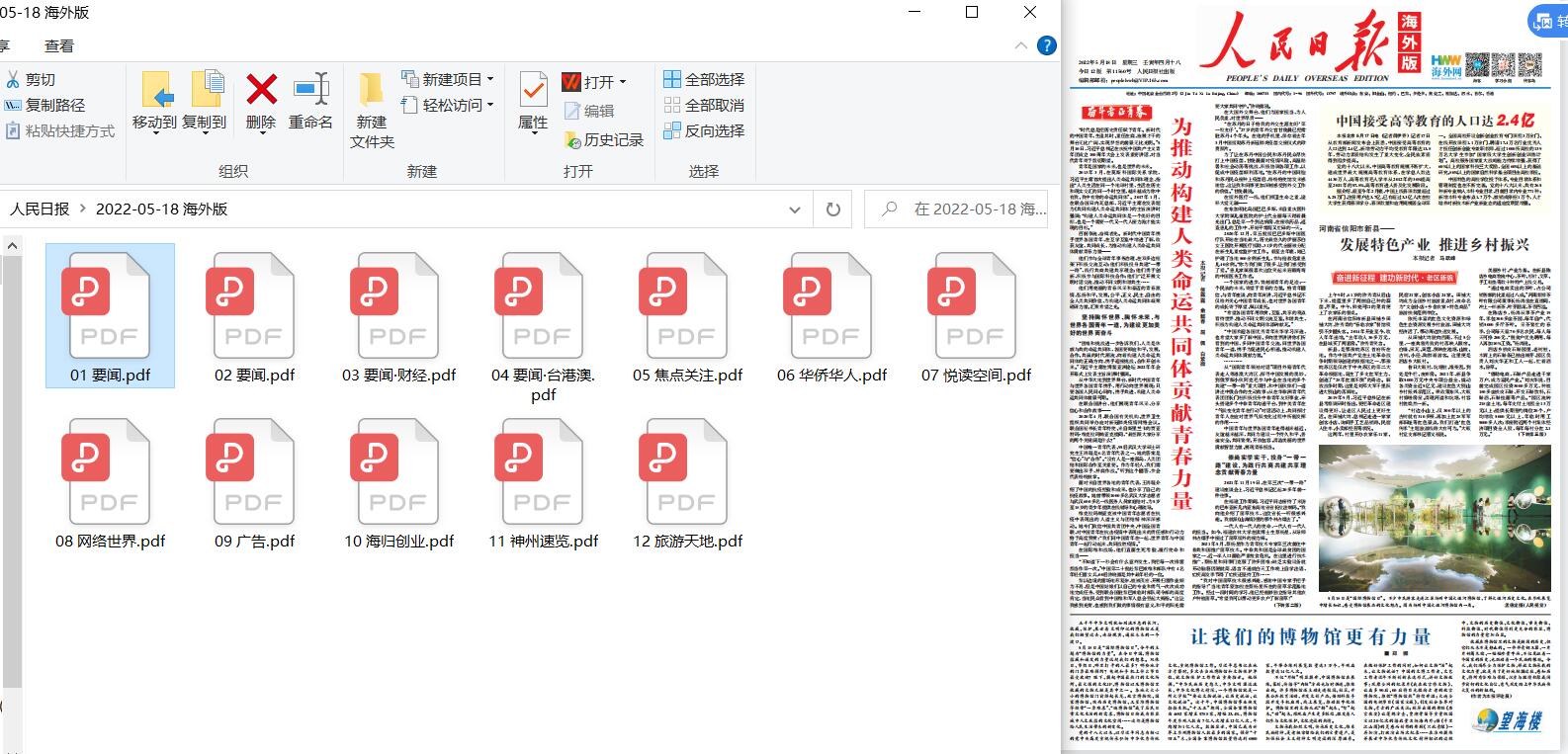Expand the 新建项目 dropdown arrow
1568x754 pixels.
(x=489, y=79)
